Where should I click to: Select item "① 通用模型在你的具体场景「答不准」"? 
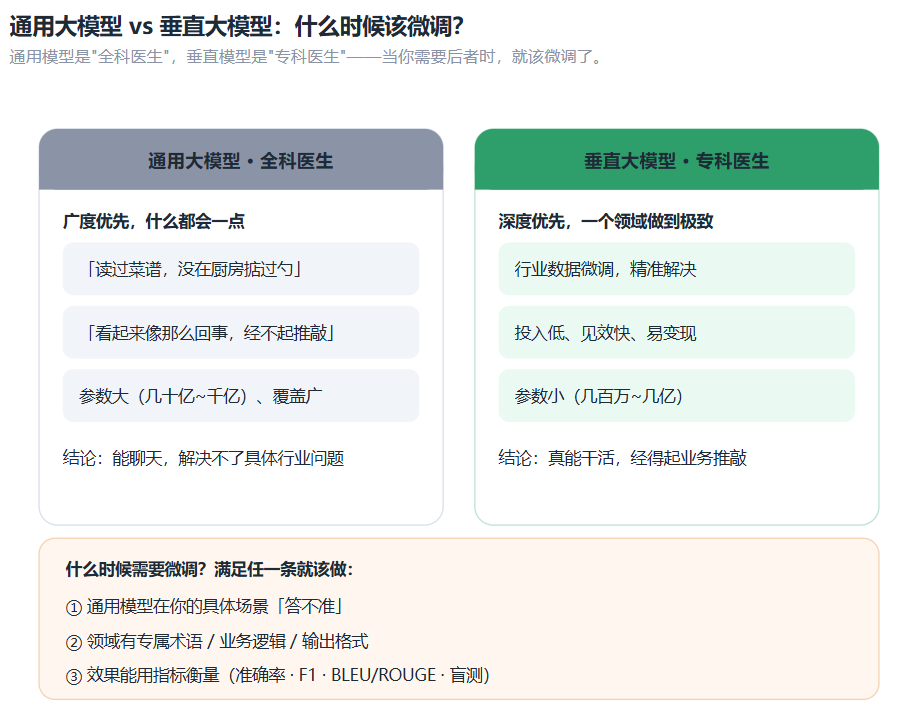tap(204, 606)
